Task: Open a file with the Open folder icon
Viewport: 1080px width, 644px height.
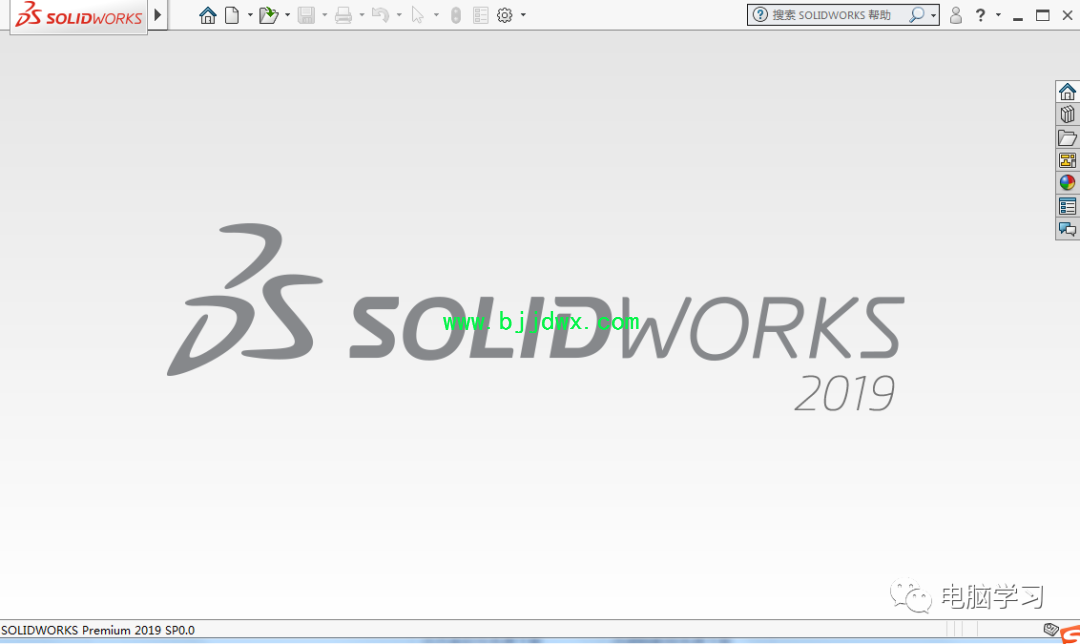Action: click(x=269, y=15)
